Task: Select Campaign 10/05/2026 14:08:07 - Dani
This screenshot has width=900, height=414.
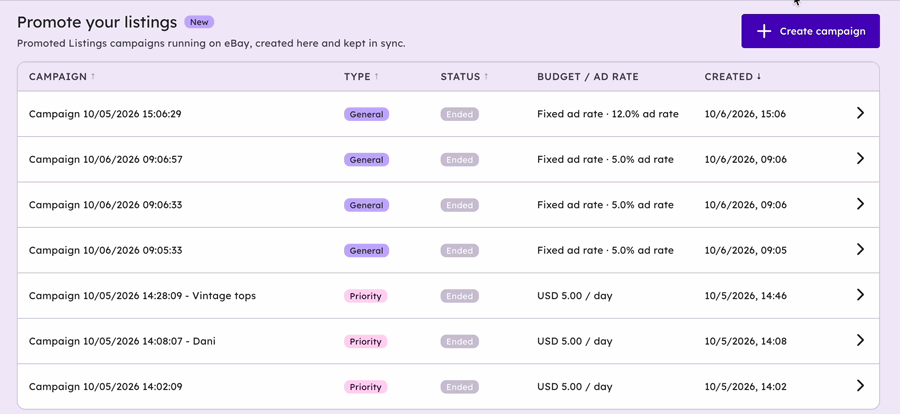Action: tap(122, 341)
